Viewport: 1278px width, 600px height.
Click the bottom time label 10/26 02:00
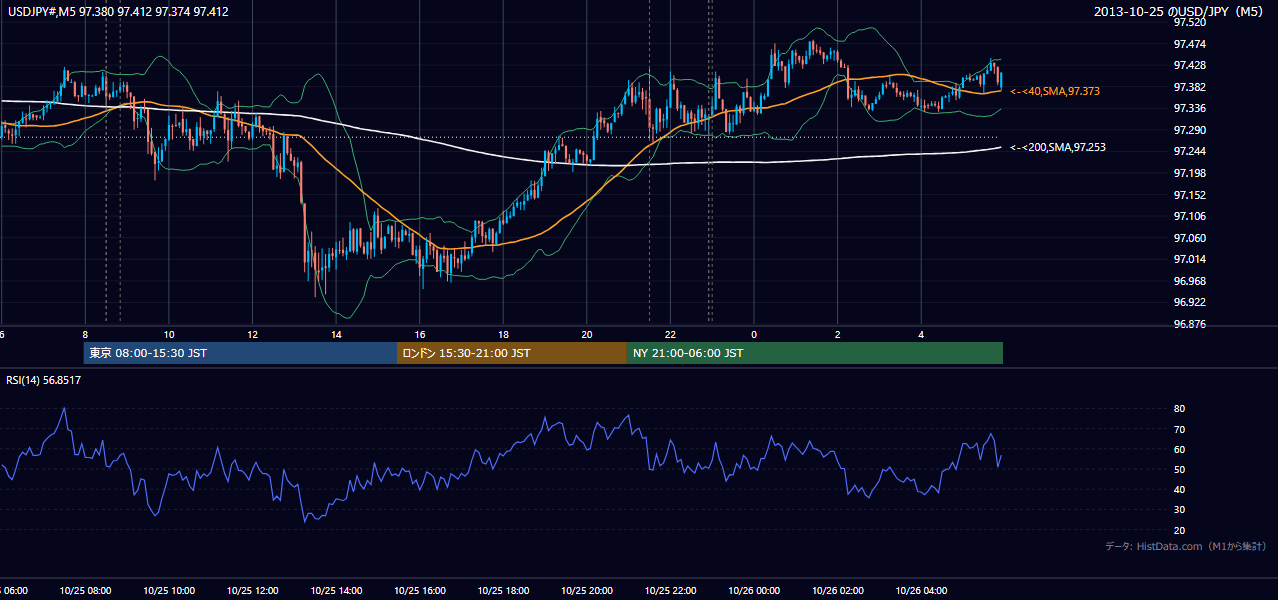coord(838,590)
